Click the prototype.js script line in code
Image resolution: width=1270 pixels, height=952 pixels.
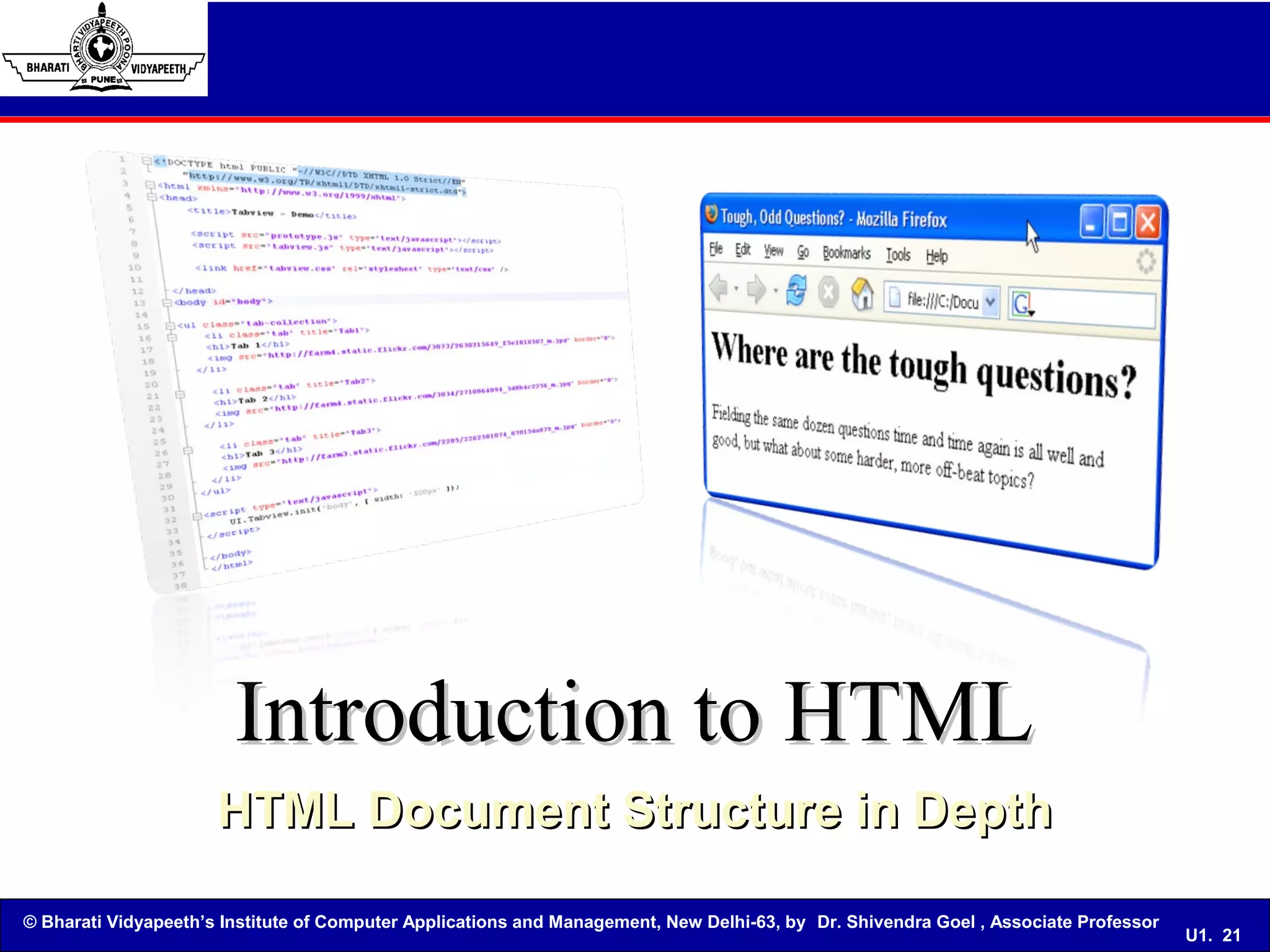pyautogui.click(x=346, y=237)
